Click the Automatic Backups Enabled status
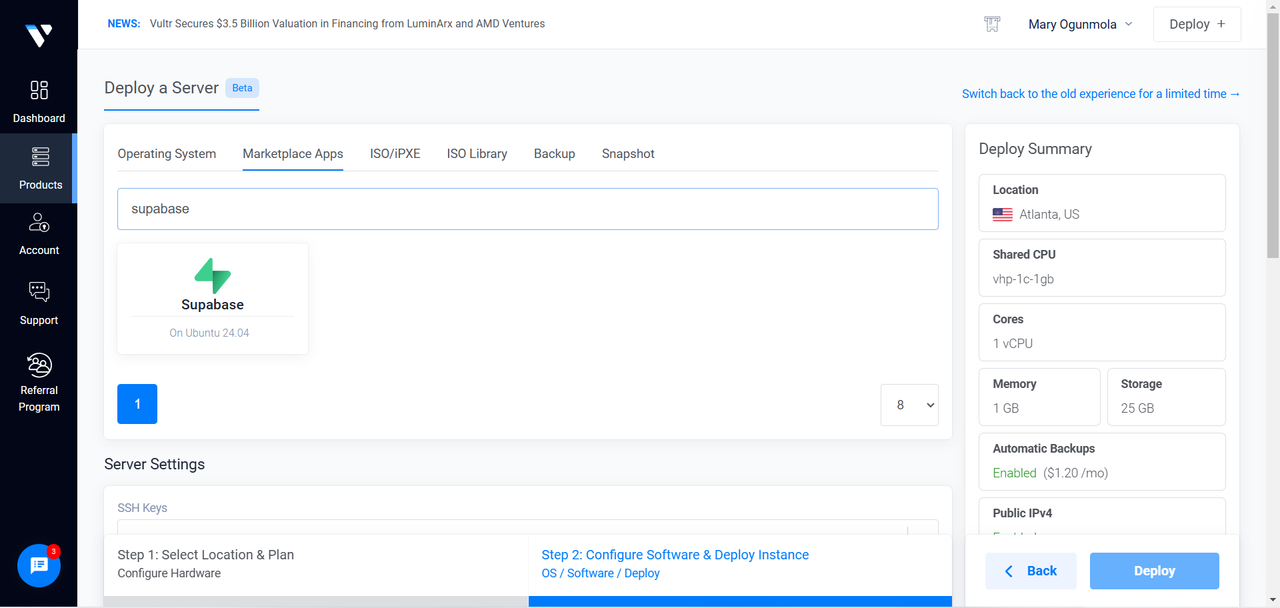Screen dimensions: 1280x608 point(1015,473)
